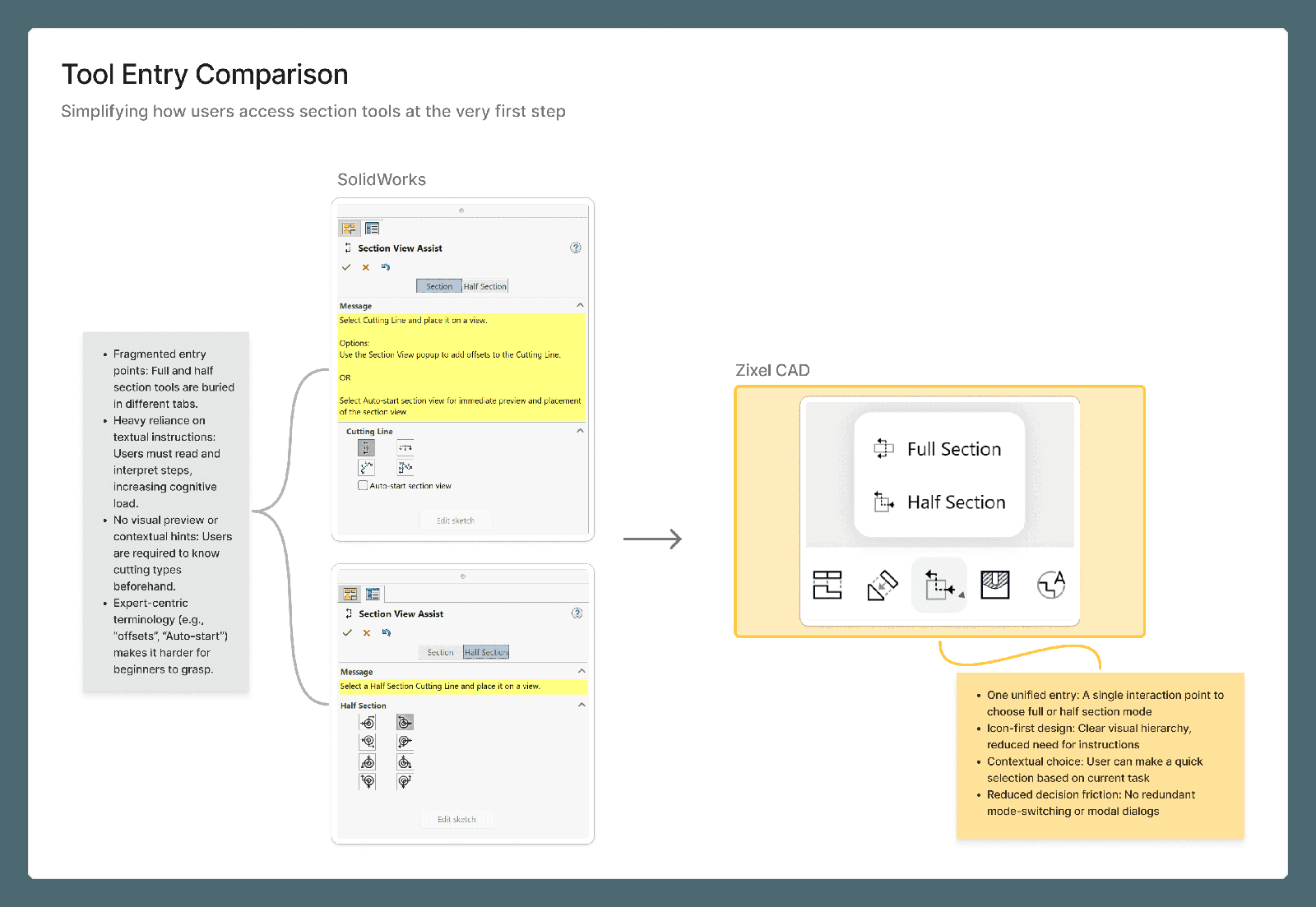
Task: Click the selected Half Section tab in the lower panel
Action: tap(486, 652)
